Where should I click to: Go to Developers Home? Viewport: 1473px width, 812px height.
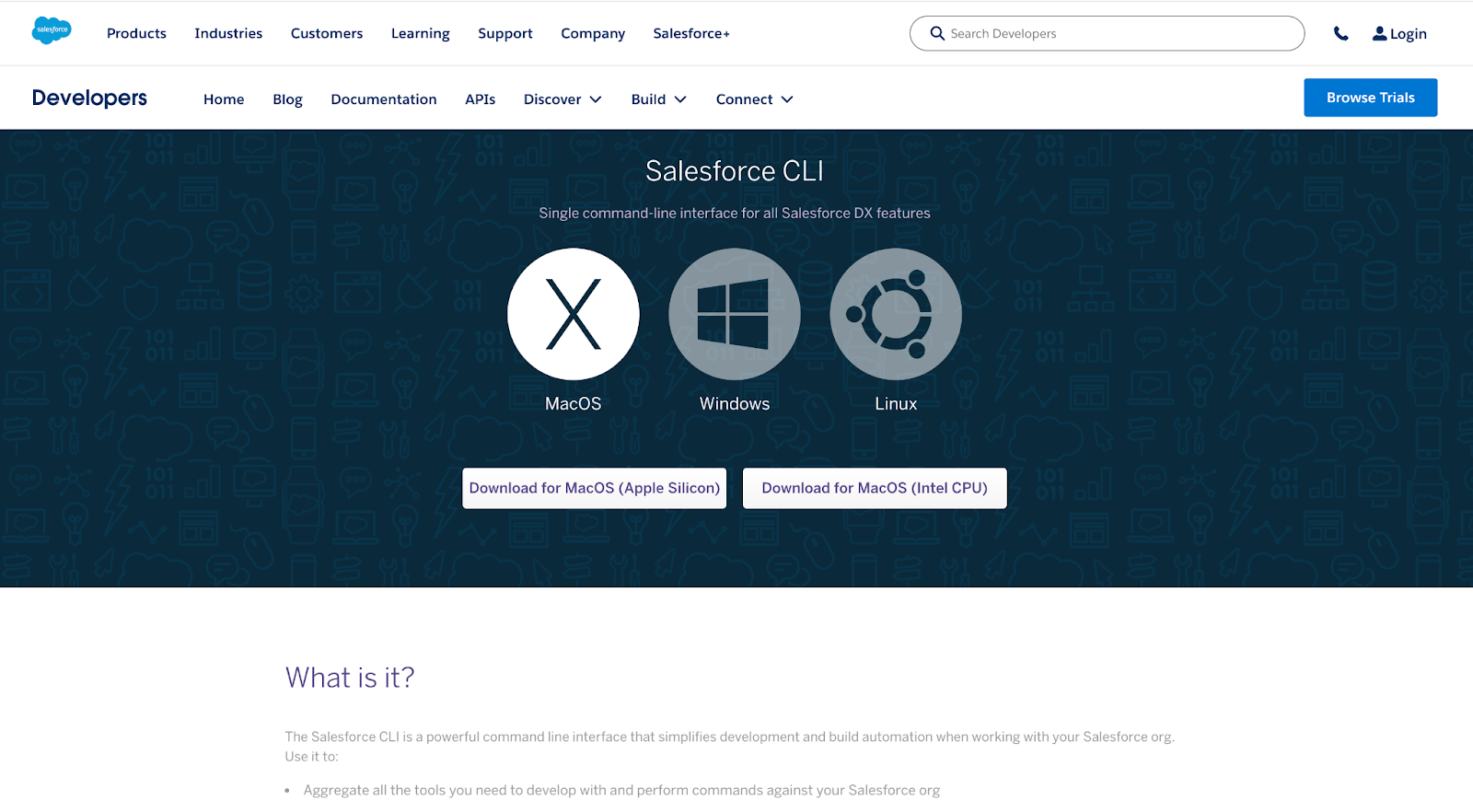coord(224,99)
